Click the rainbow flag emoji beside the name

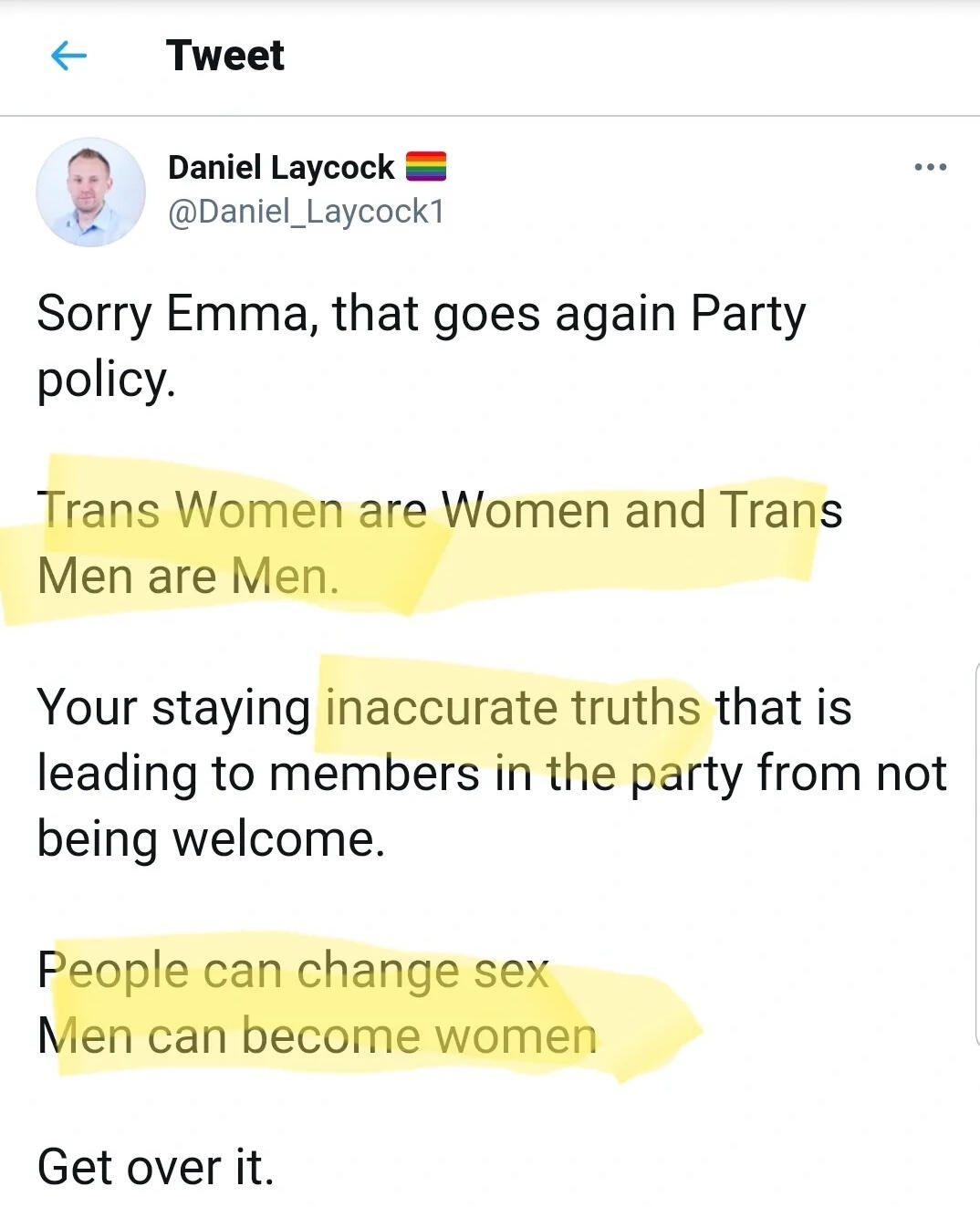(x=425, y=167)
